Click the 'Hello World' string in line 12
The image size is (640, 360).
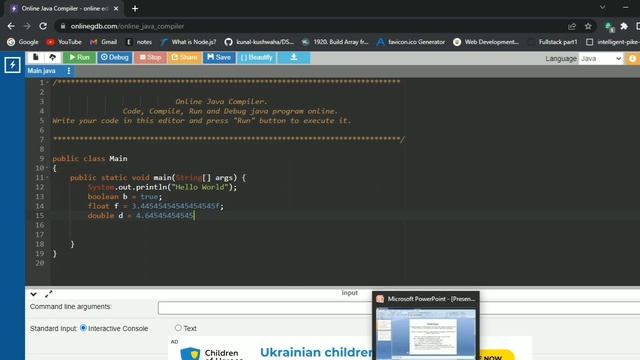click(200, 187)
